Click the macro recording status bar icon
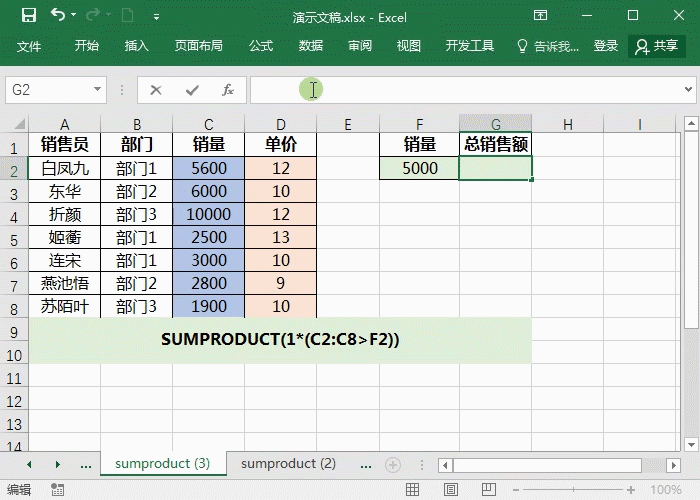This screenshot has height=500, width=700. click(x=57, y=490)
